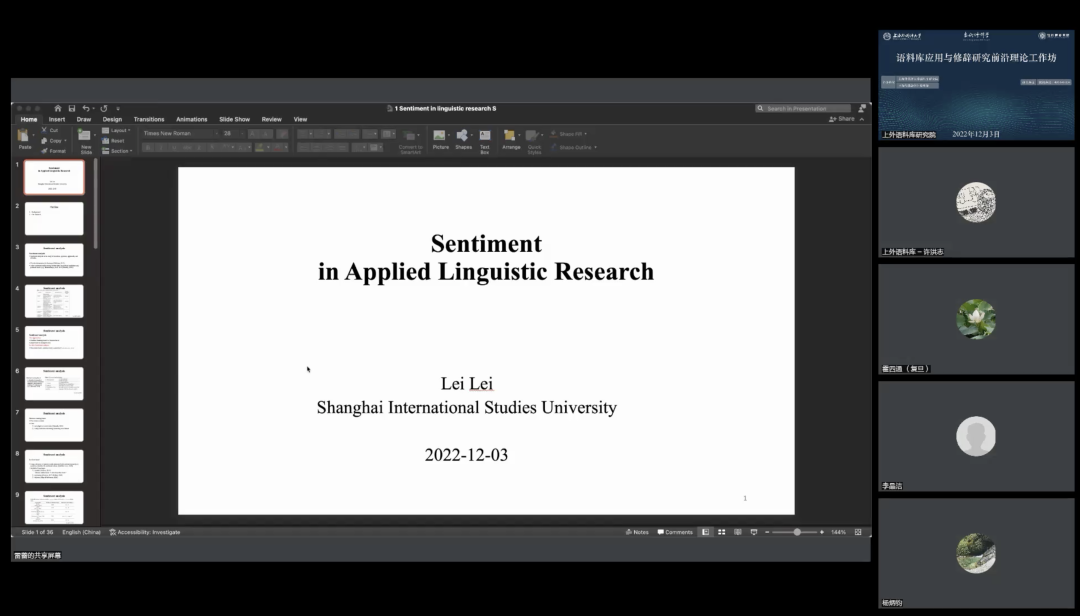
Task: Click the Home icon in title bar
Action: click(58, 108)
